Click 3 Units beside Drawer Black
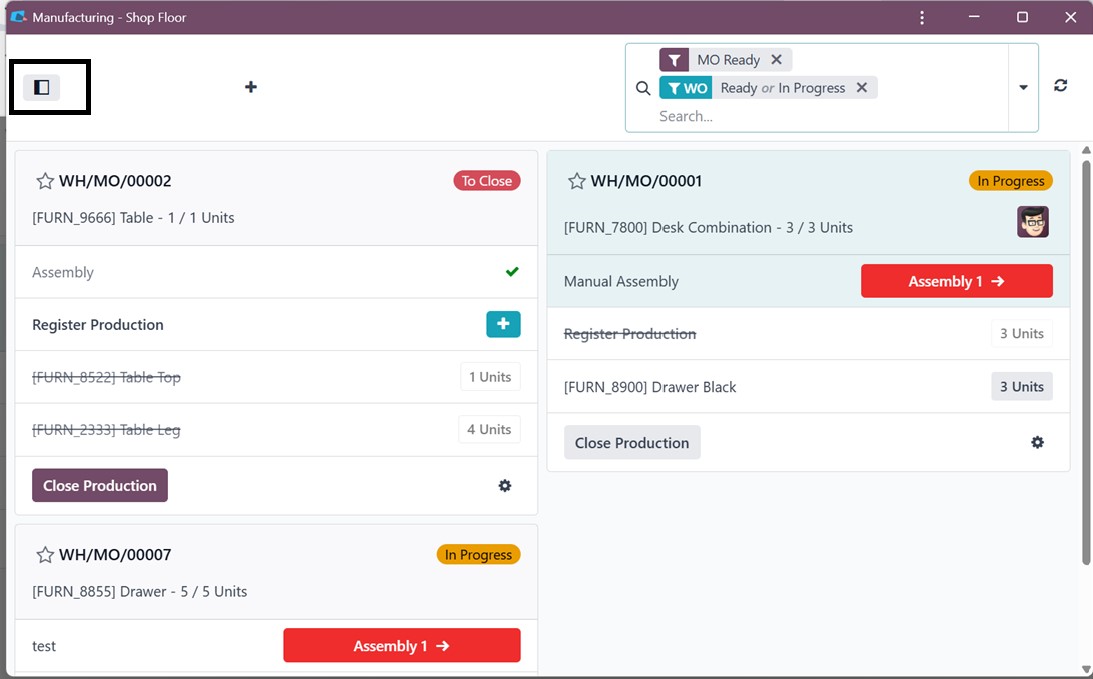The width and height of the screenshot is (1093, 679). point(1022,387)
